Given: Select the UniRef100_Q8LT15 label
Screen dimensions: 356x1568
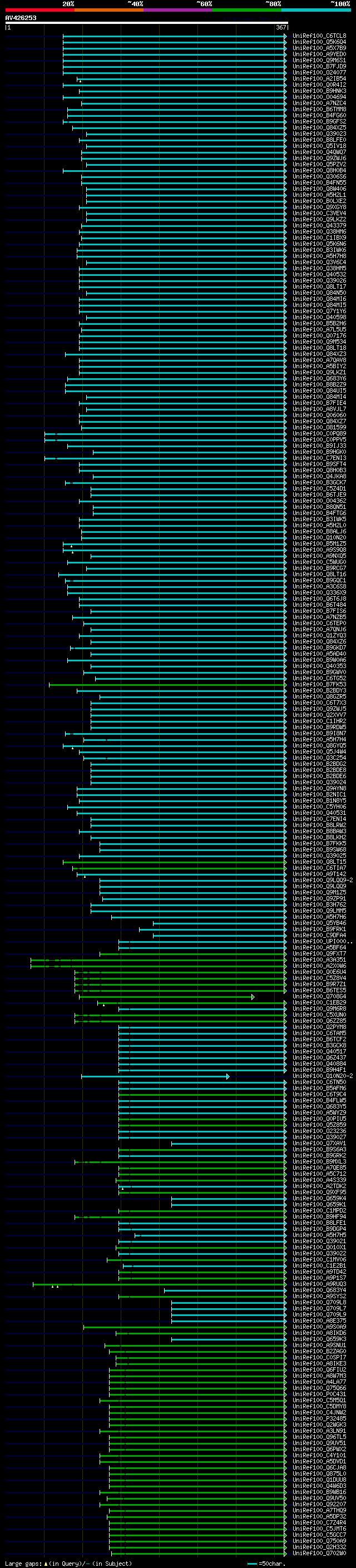Looking at the screenshot, I should (x=319, y=862).
